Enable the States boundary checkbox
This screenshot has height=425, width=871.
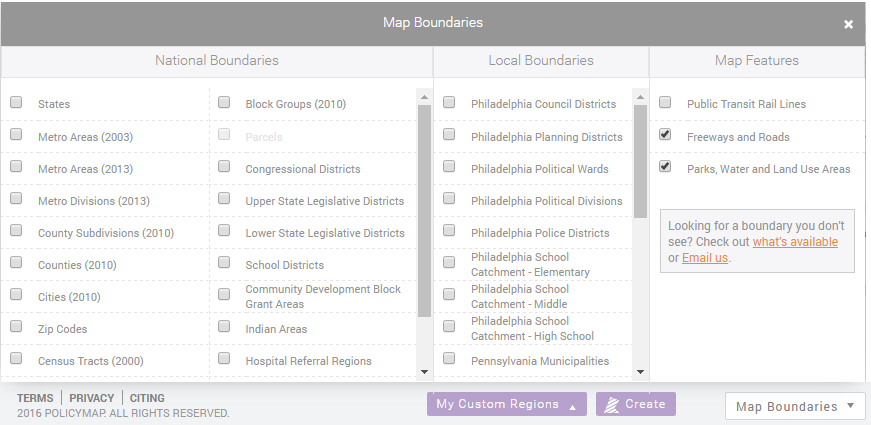(16, 102)
